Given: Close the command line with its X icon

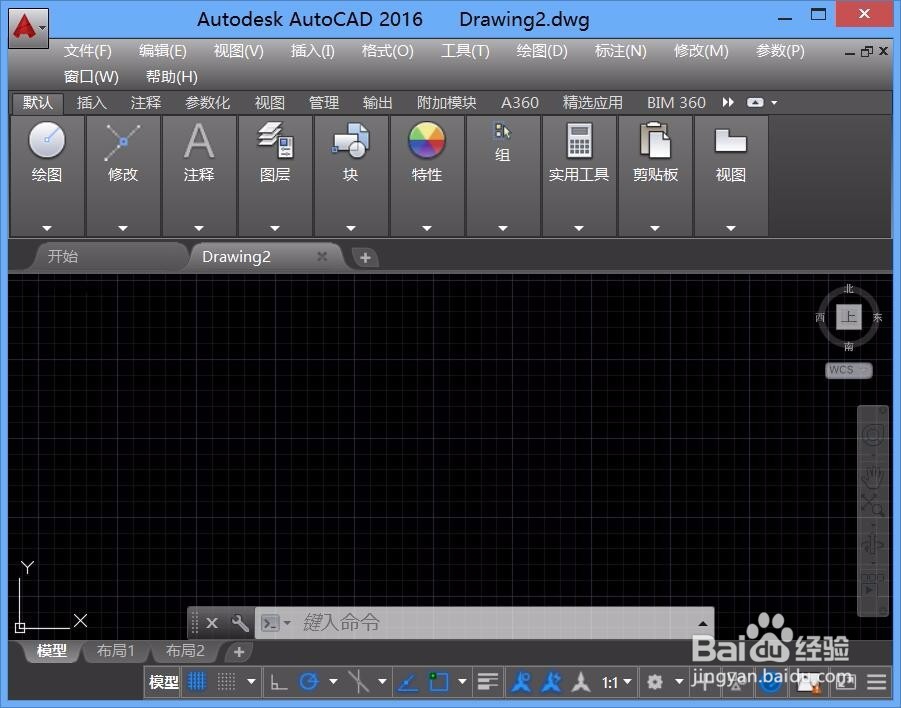Looking at the screenshot, I should [x=212, y=623].
